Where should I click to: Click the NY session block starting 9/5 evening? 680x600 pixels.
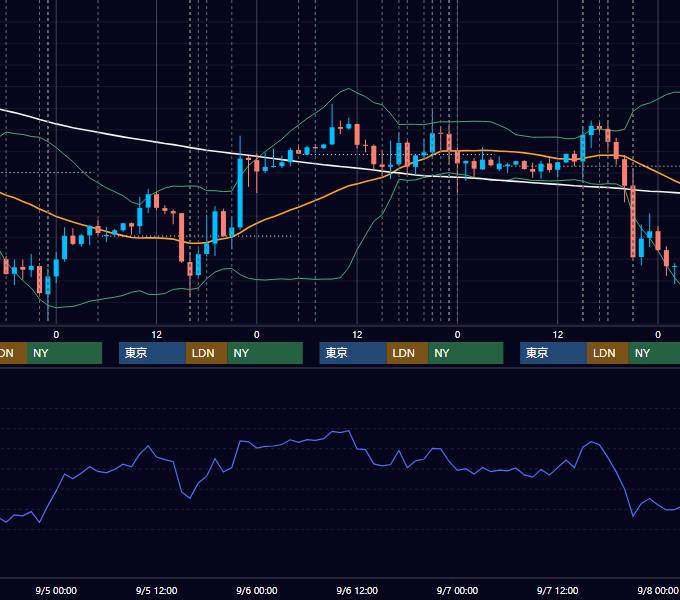coord(265,353)
